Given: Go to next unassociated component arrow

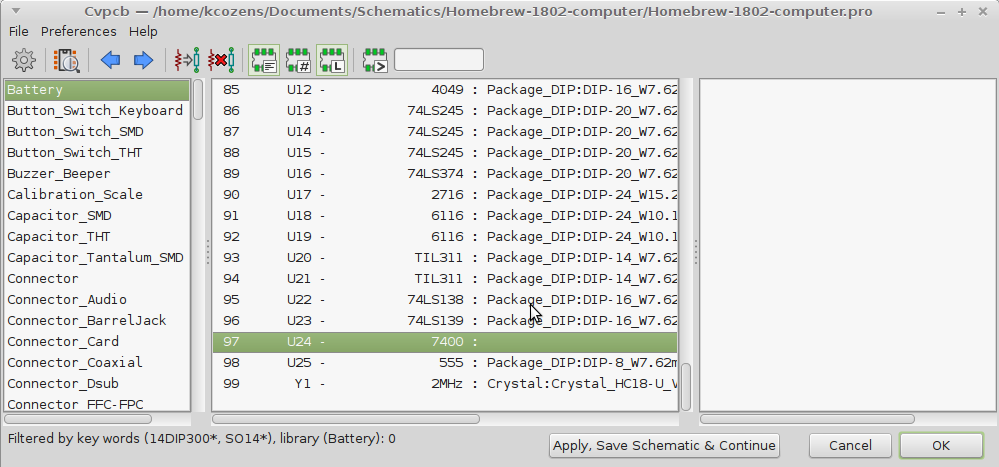Looking at the screenshot, I should click(143, 61).
